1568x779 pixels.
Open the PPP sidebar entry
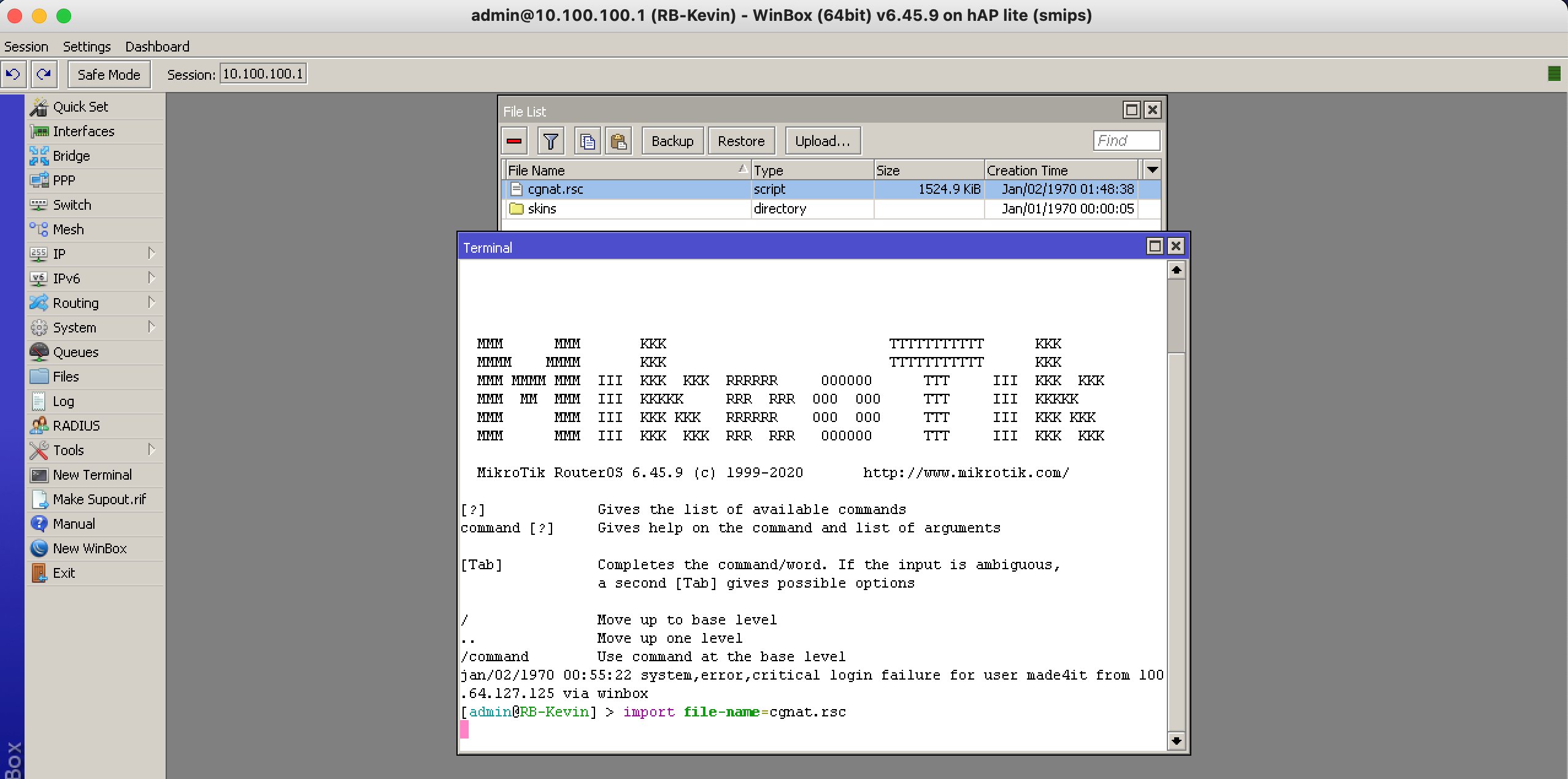click(95, 180)
